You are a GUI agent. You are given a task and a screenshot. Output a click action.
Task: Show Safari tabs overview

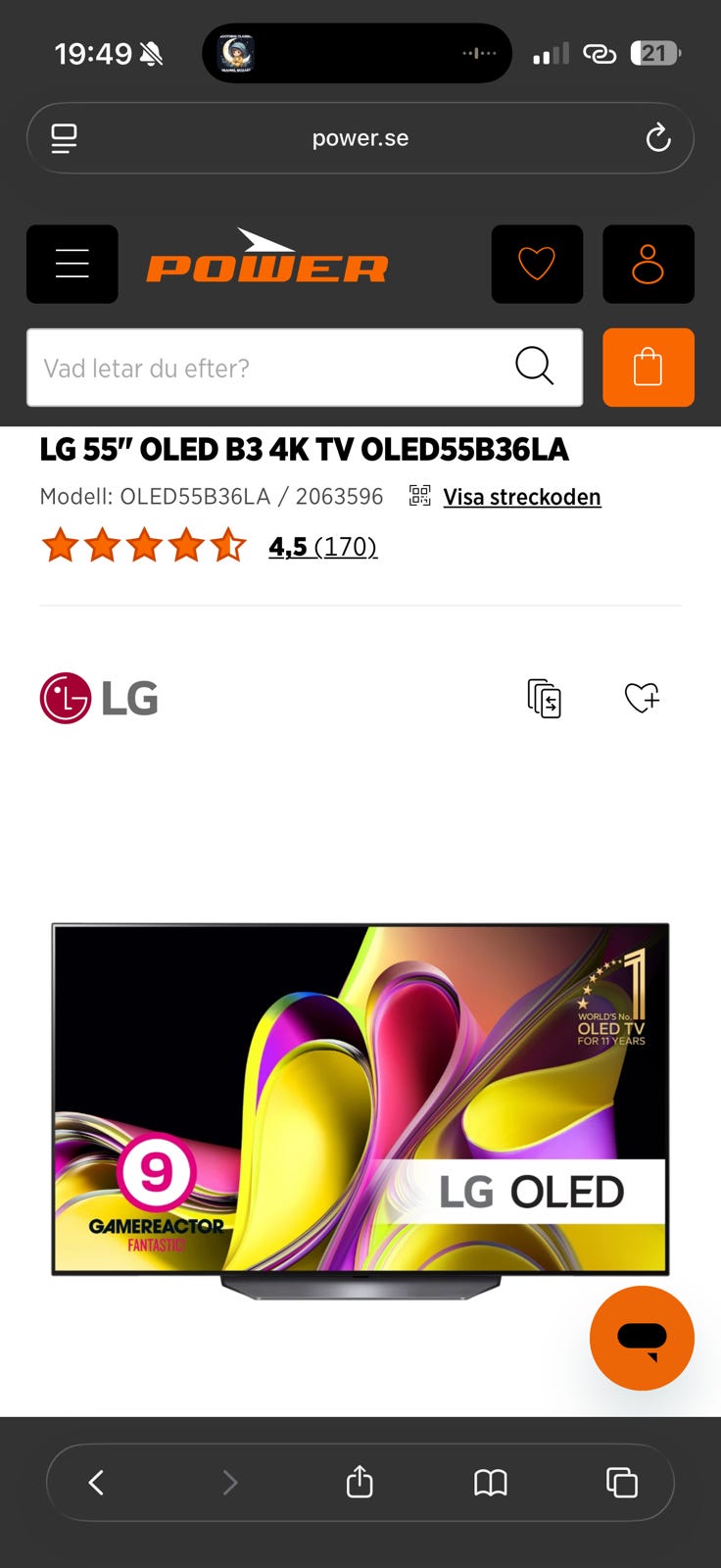[622, 1482]
